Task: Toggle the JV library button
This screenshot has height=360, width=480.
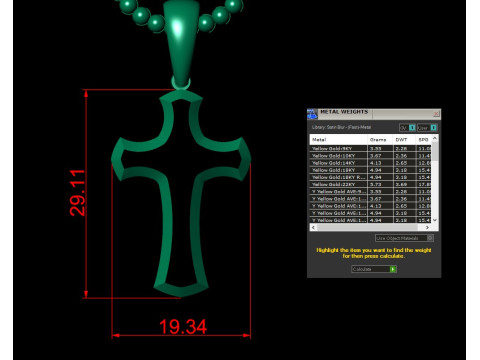Action: pyautogui.click(x=407, y=128)
